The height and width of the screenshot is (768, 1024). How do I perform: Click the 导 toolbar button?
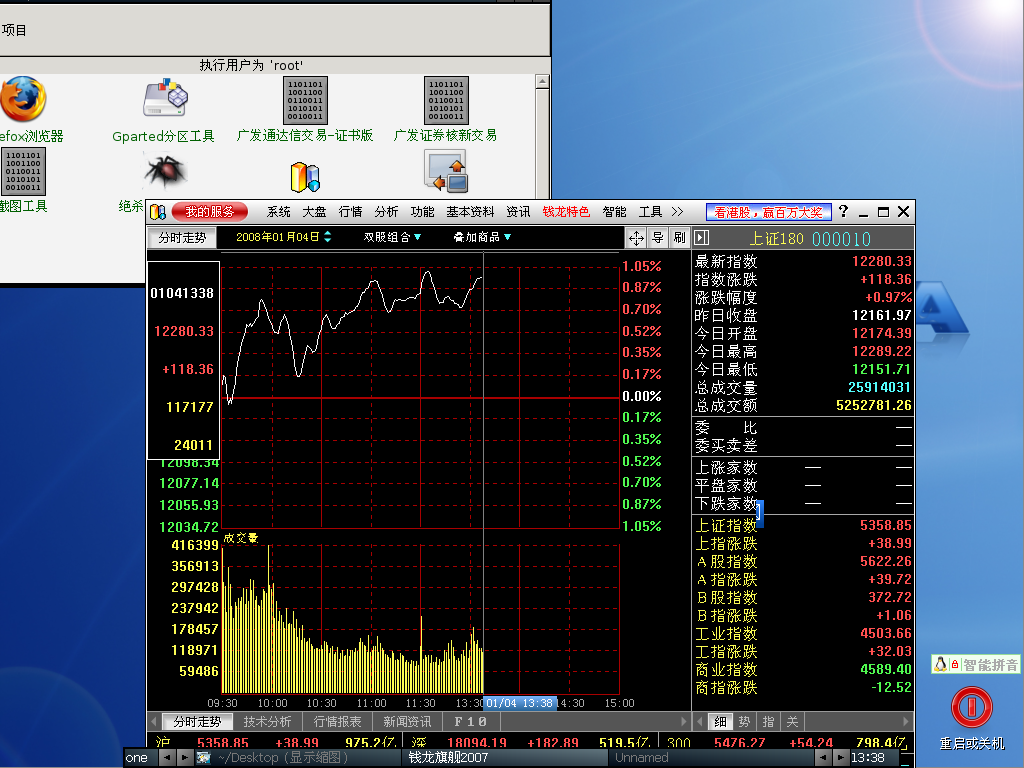658,238
